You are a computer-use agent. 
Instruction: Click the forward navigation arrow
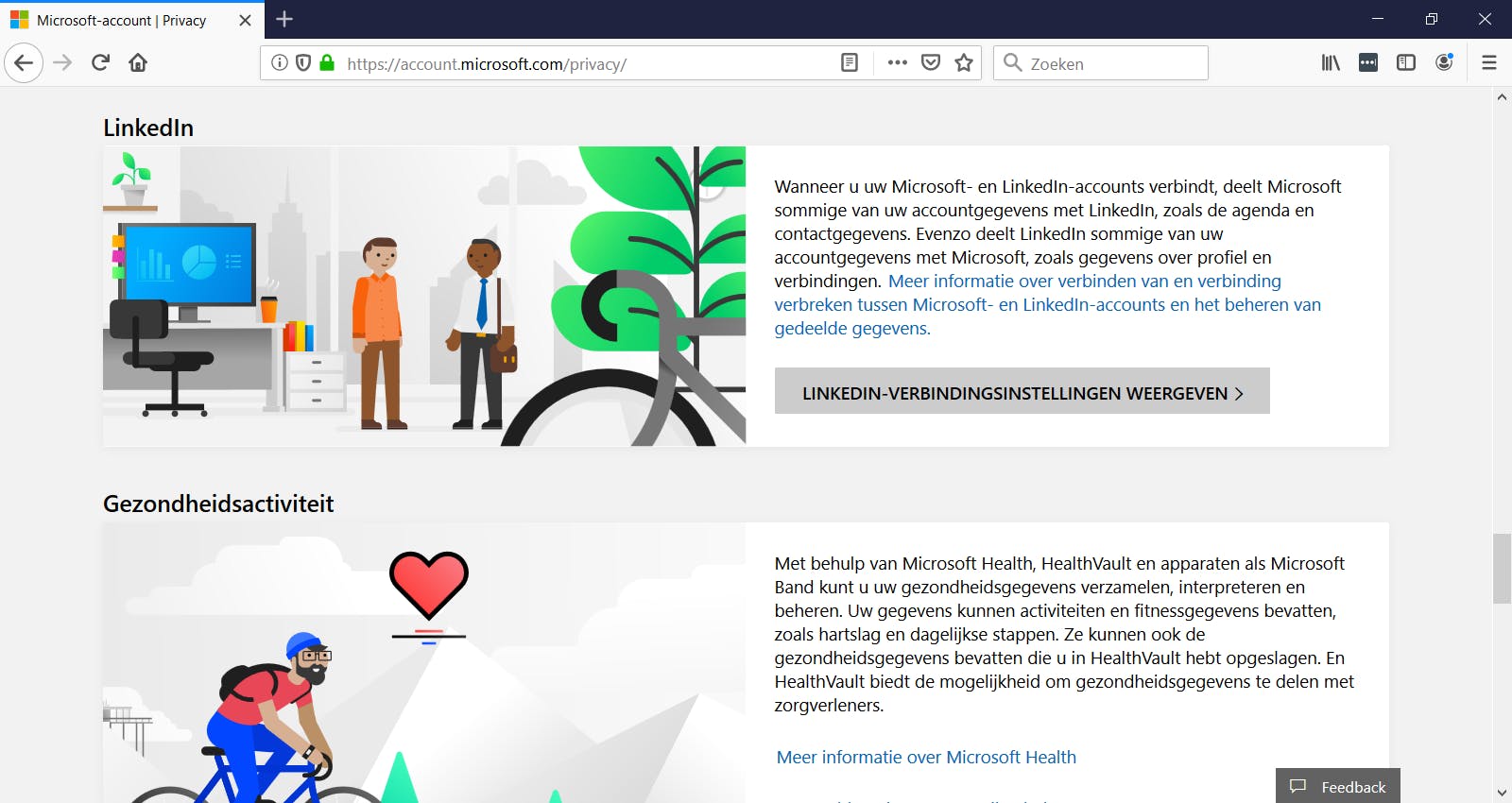(63, 63)
